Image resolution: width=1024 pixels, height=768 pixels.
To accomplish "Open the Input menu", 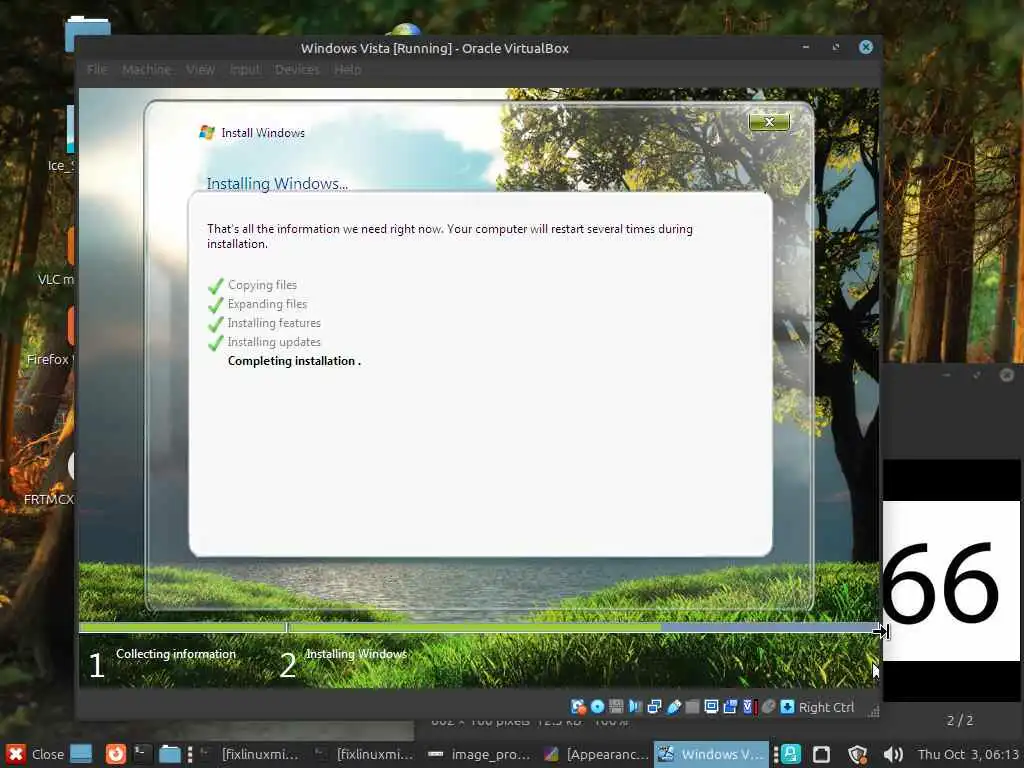I will 245,69.
